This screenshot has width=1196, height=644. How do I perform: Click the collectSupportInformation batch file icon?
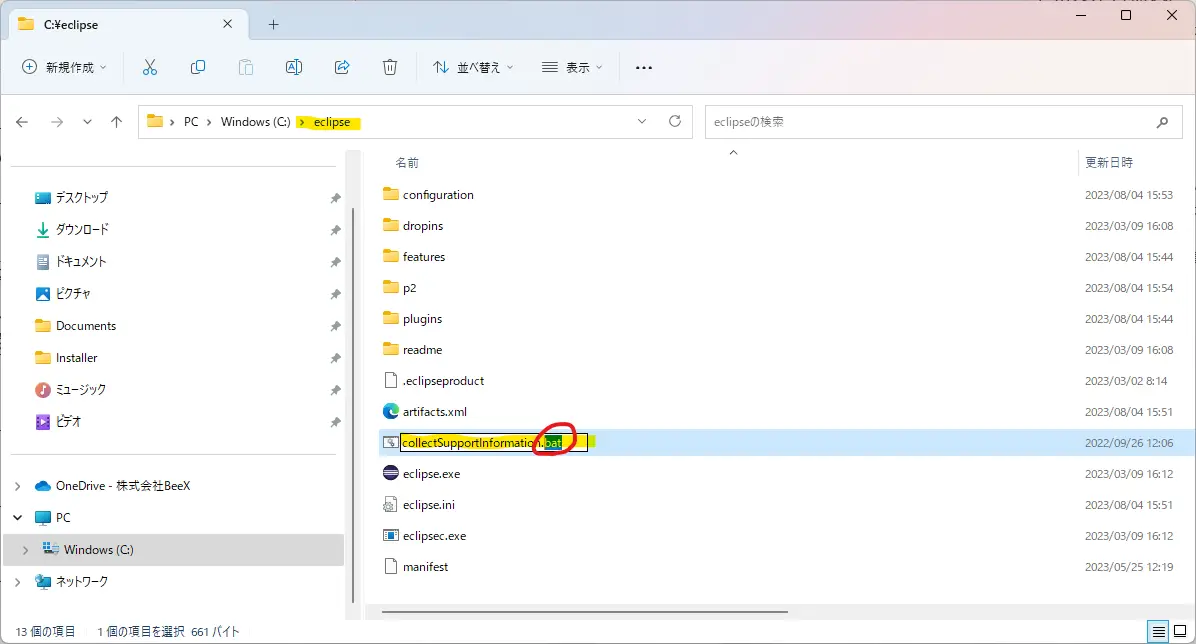[x=390, y=443]
